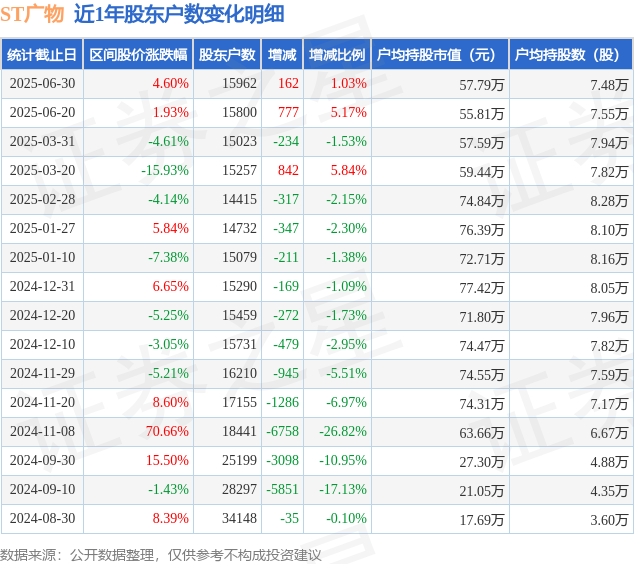Image resolution: width=634 pixels, height=564 pixels.
Task: Click shareholder count 15962
Action: (x=239, y=83)
